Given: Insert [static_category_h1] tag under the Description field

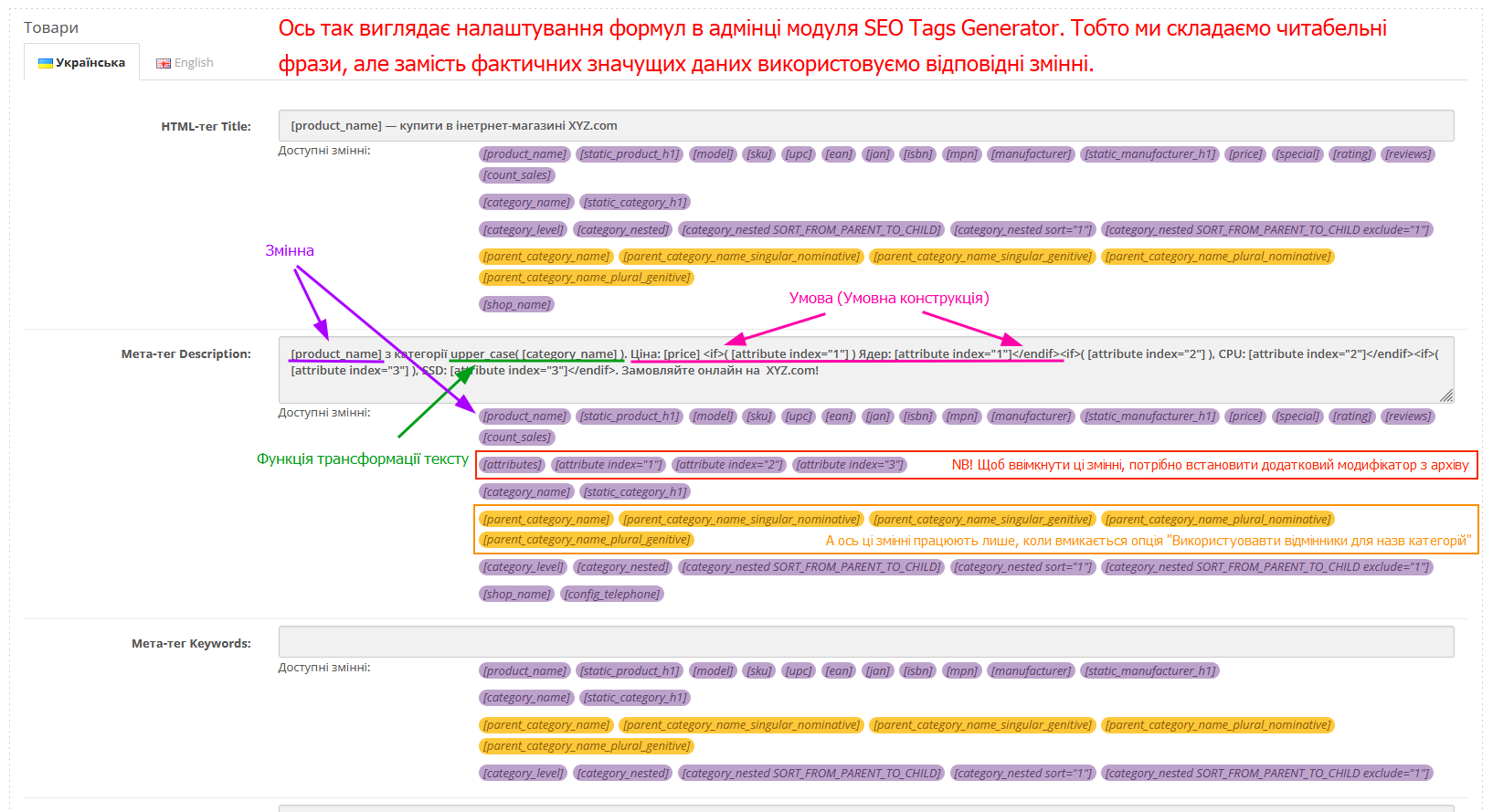Looking at the screenshot, I should pos(635,492).
